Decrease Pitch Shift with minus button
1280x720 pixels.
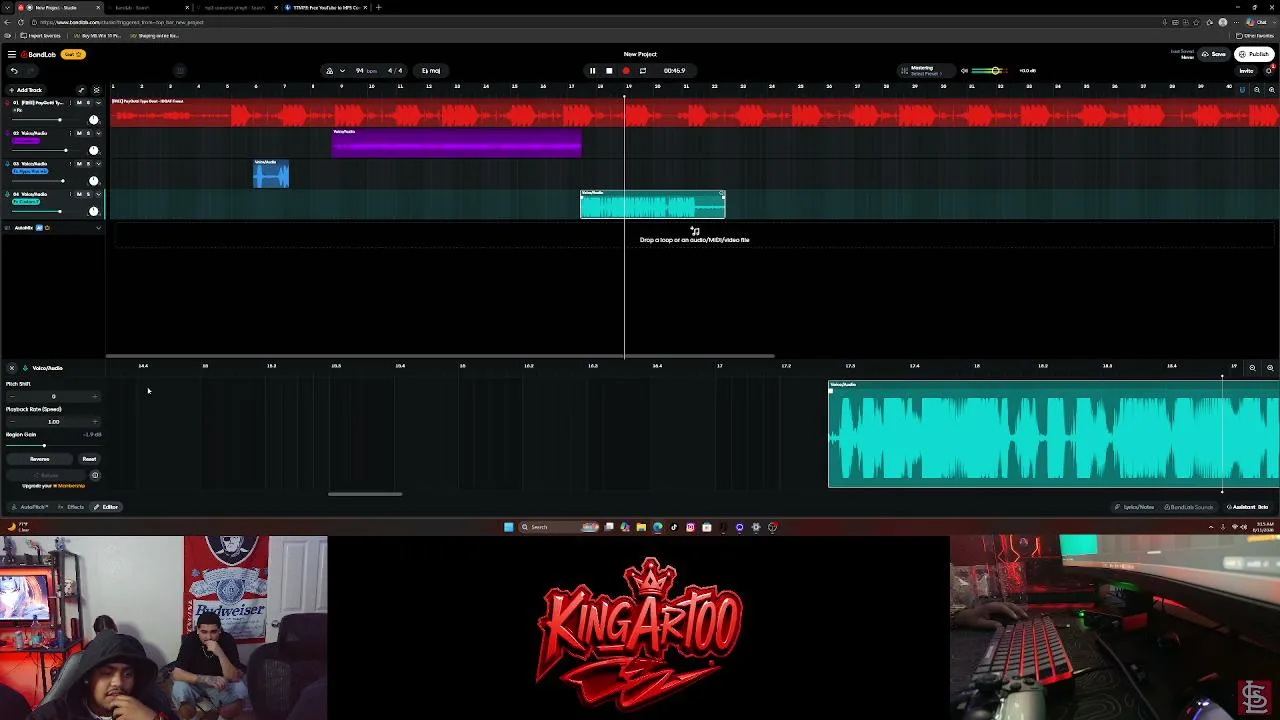[12, 396]
